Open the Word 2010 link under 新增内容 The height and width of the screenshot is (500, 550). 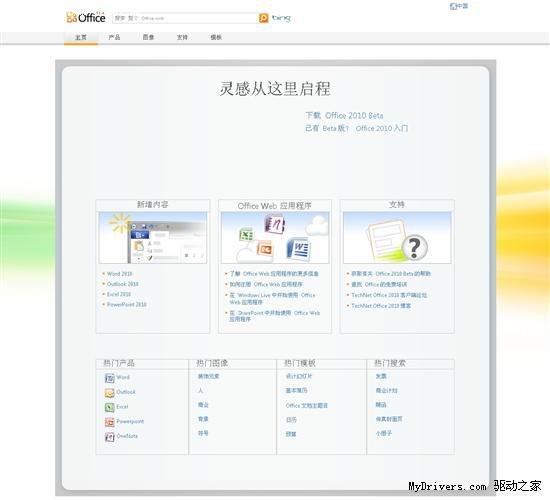120,274
